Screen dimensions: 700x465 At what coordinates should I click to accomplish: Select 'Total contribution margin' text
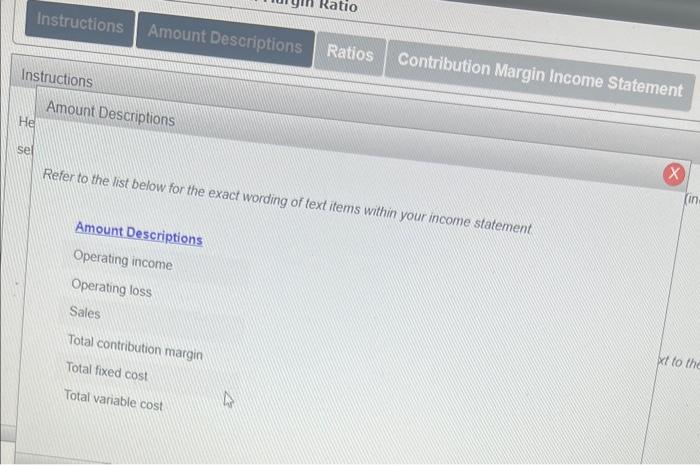pos(135,347)
